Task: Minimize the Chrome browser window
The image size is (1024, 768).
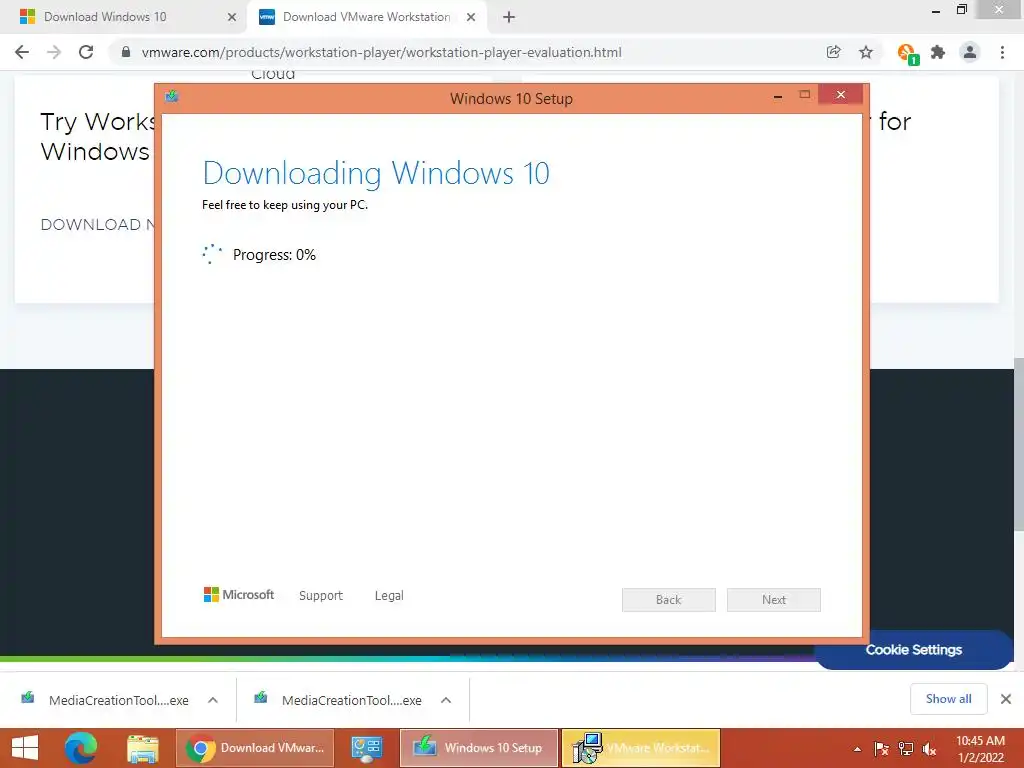Action: tap(936, 10)
